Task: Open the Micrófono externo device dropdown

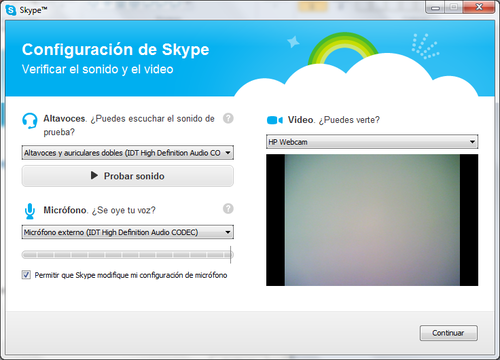Action: pyautogui.click(x=128, y=232)
